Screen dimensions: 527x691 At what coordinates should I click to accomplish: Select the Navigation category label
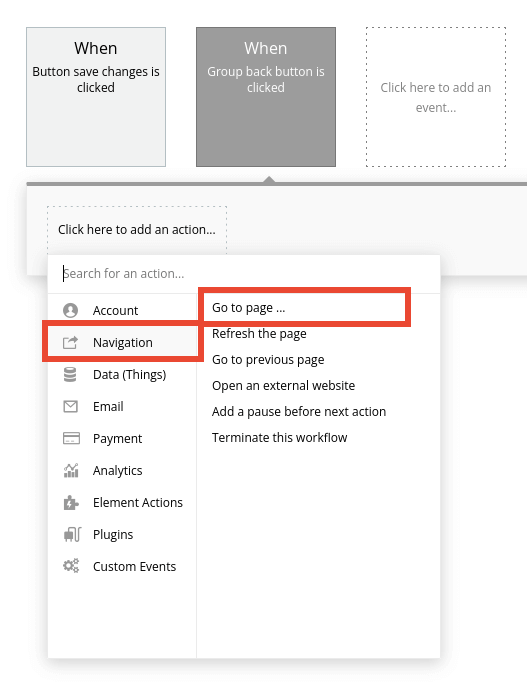[122, 342]
